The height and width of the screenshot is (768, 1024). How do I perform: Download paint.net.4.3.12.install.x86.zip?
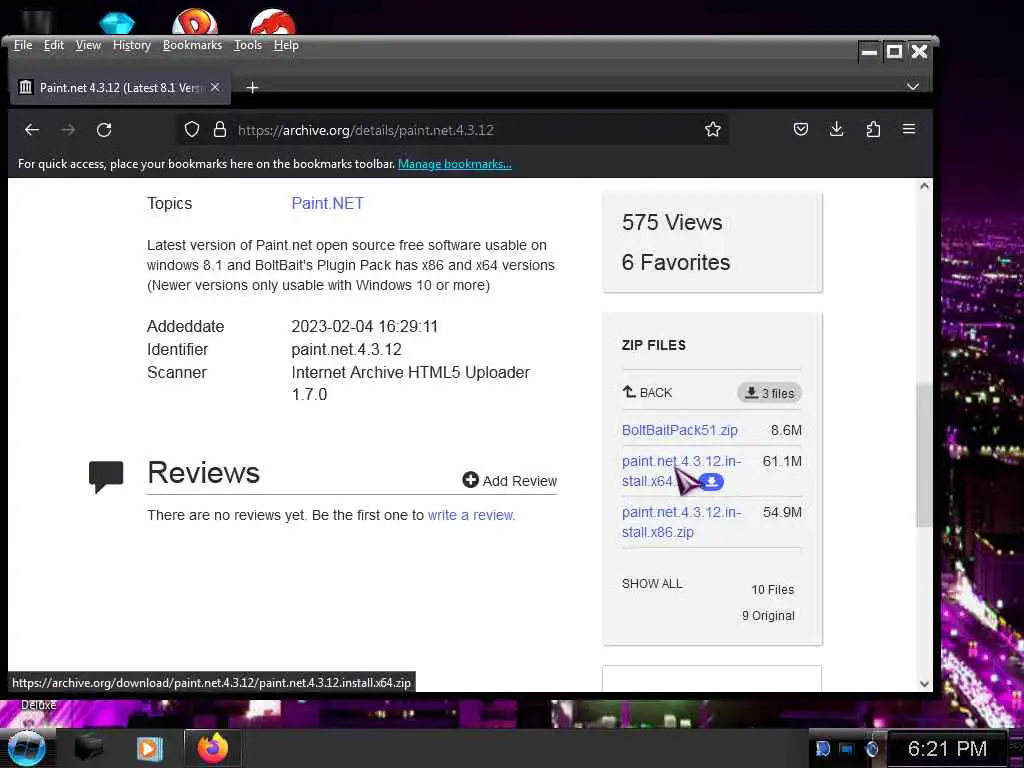click(681, 522)
